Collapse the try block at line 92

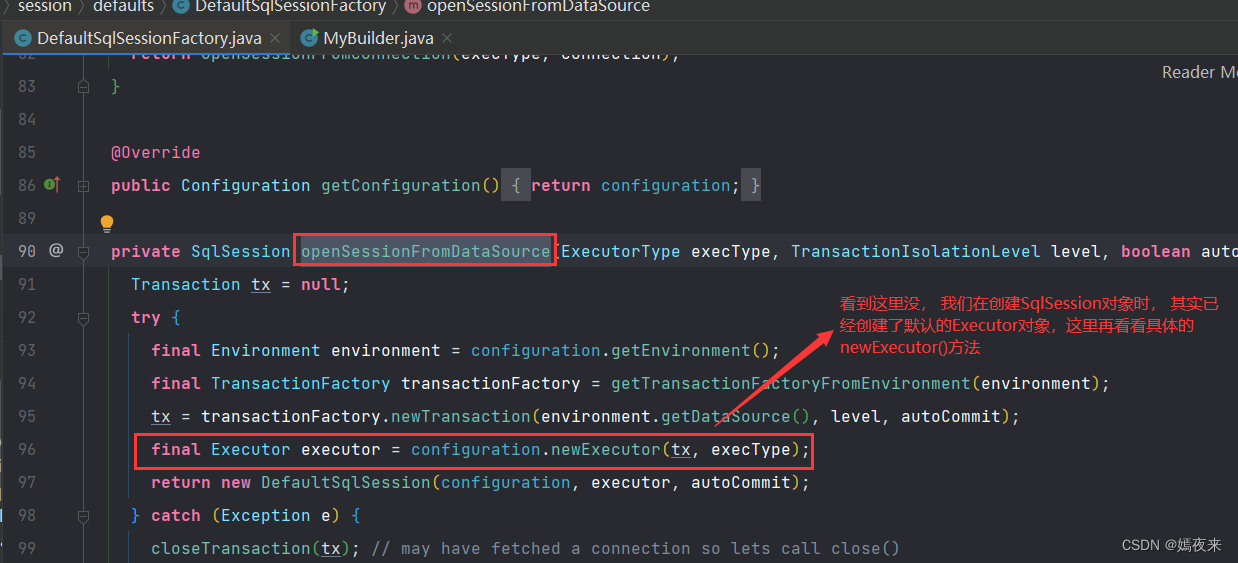coord(84,317)
